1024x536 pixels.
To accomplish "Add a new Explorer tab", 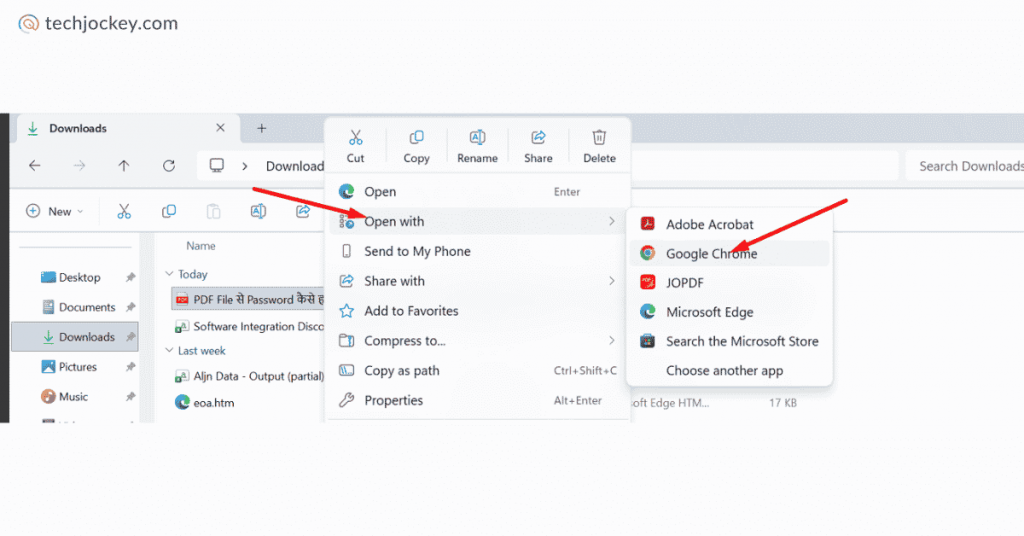I will (261, 129).
